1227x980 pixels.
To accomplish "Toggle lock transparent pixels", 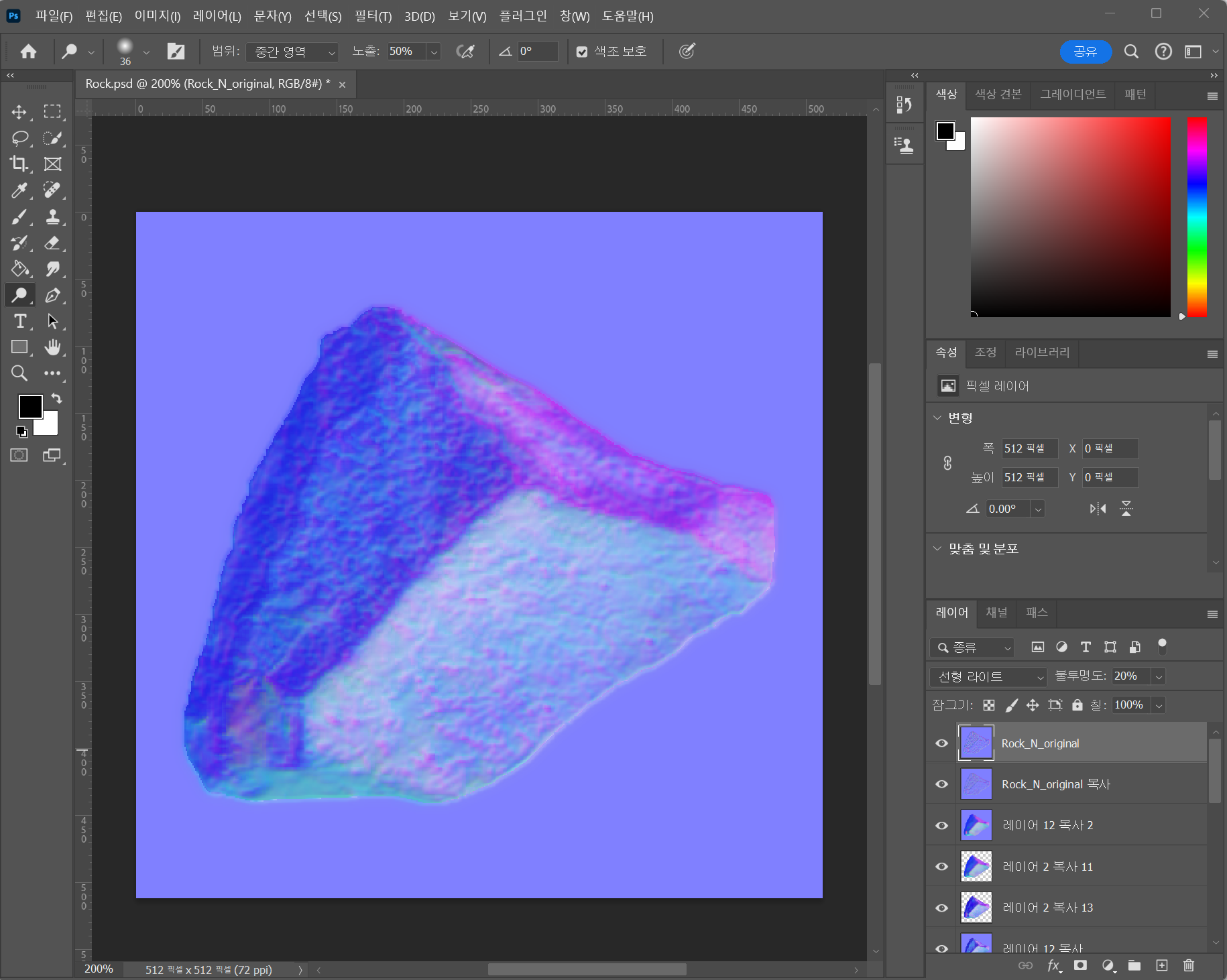I will pos(989,705).
